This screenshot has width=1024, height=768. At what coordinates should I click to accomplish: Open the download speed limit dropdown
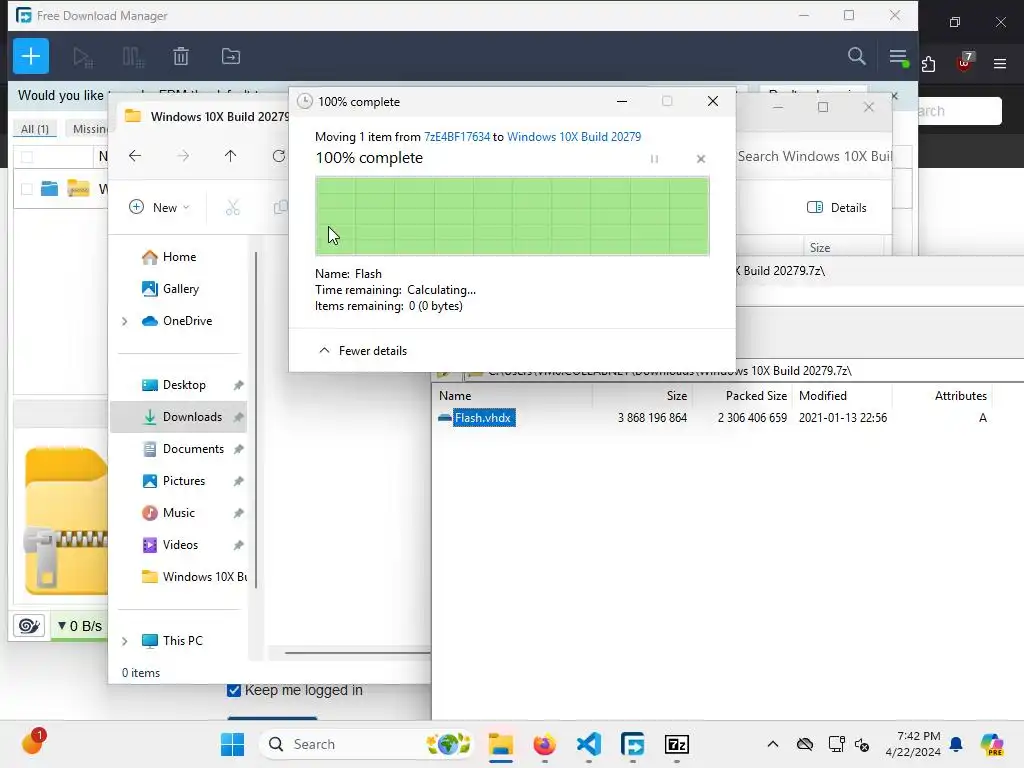[80, 626]
